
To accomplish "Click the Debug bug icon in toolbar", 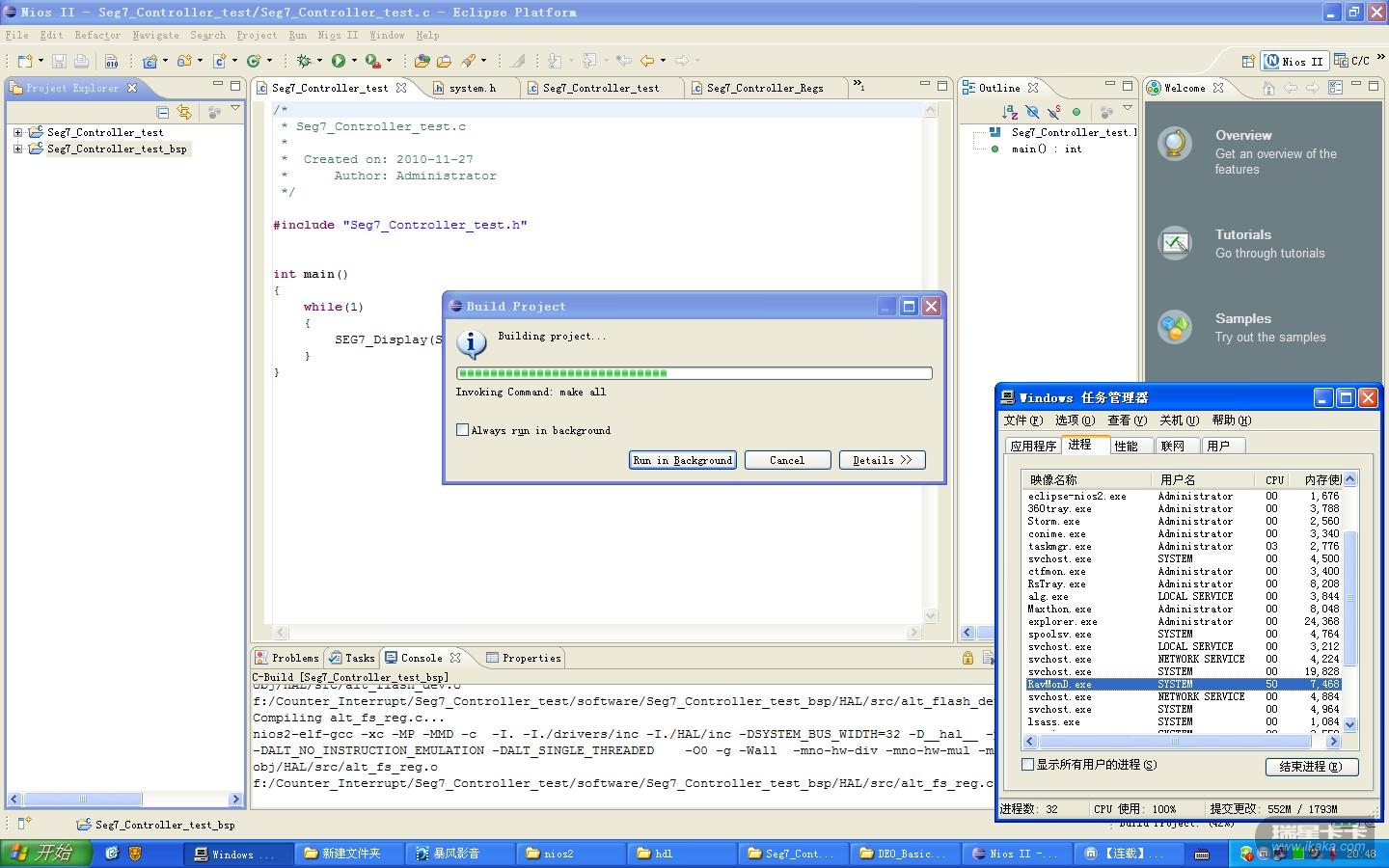I will tap(304, 61).
